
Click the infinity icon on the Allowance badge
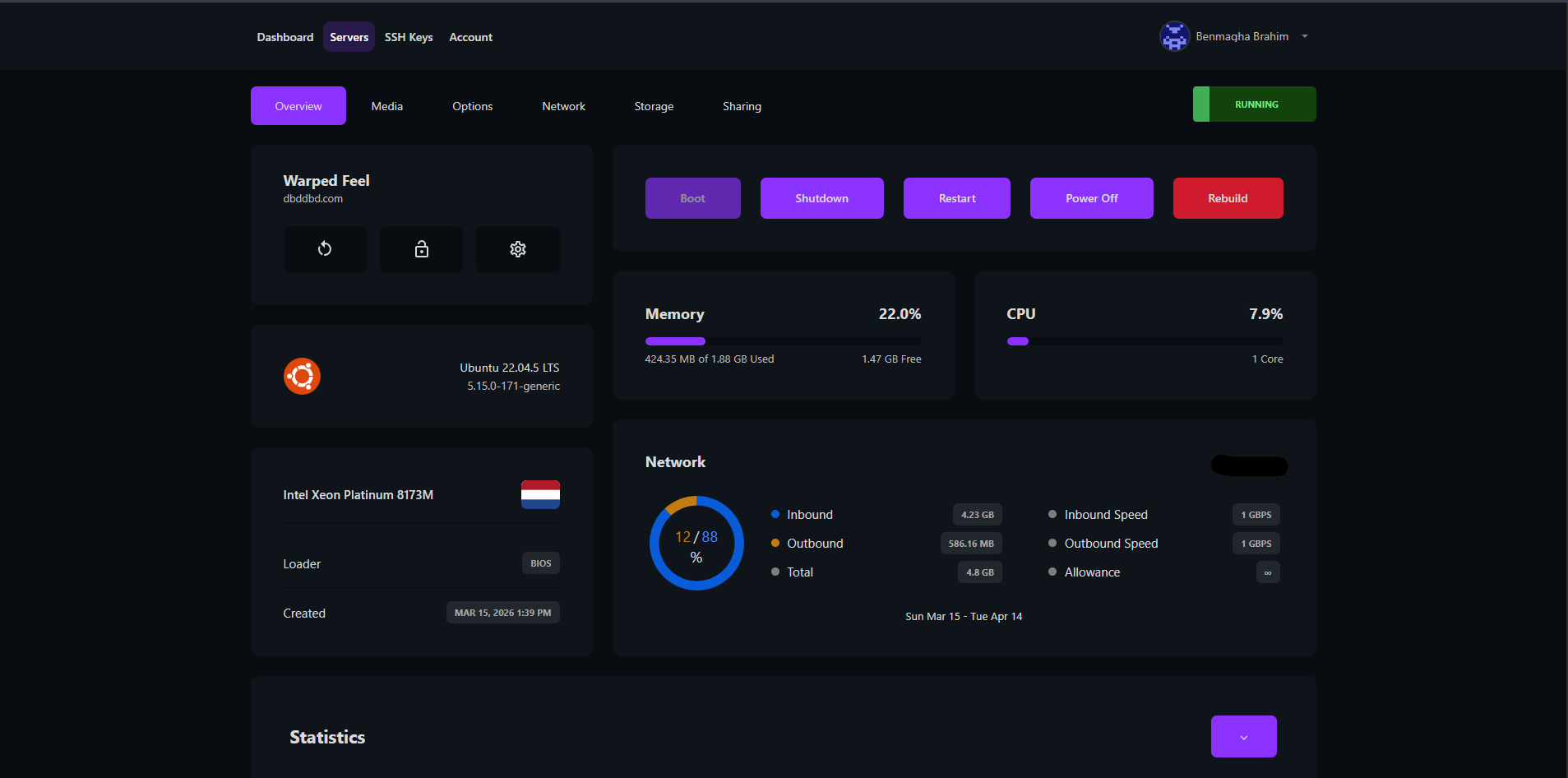click(1267, 572)
